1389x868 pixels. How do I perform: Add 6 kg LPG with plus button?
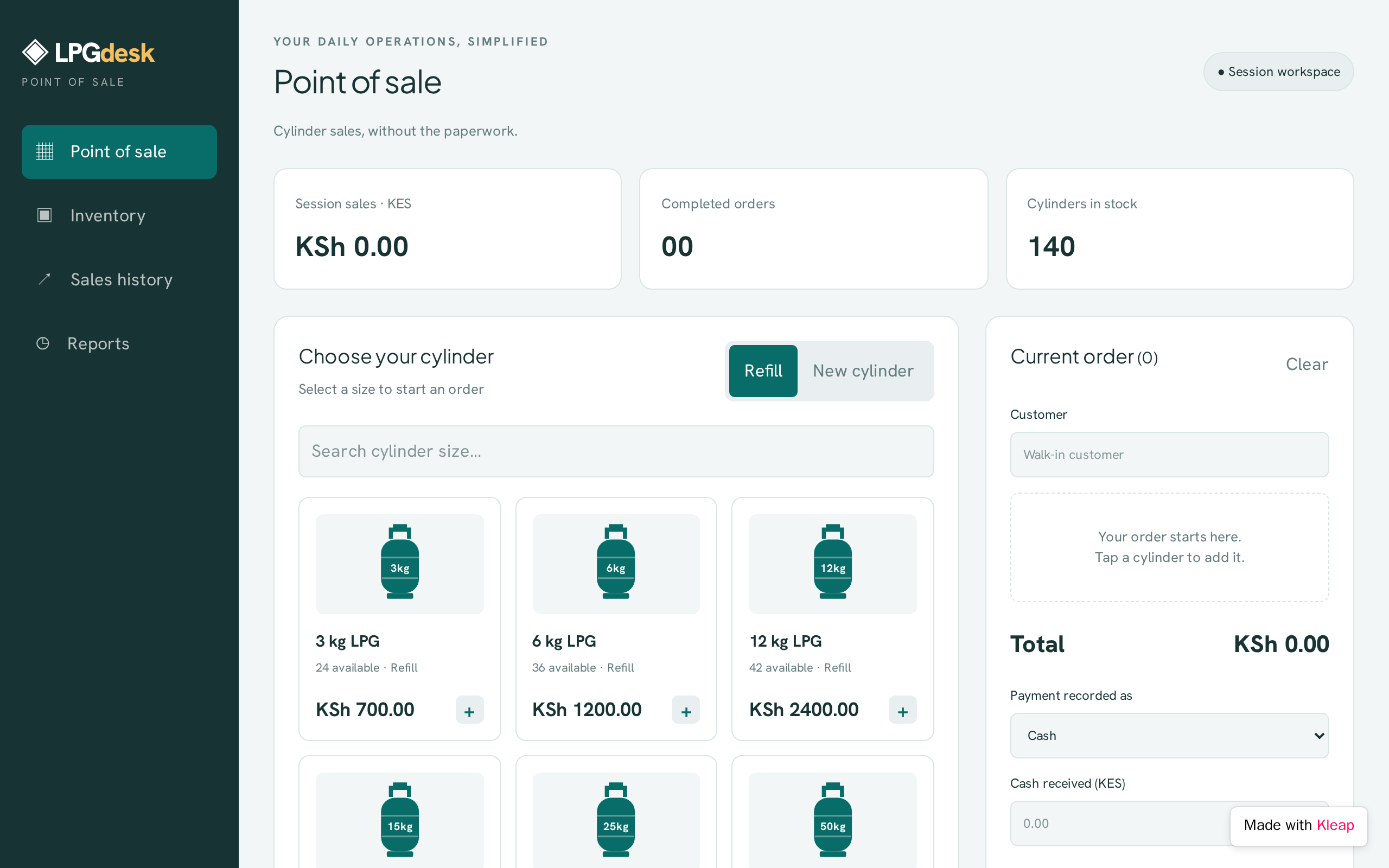[x=686, y=710]
